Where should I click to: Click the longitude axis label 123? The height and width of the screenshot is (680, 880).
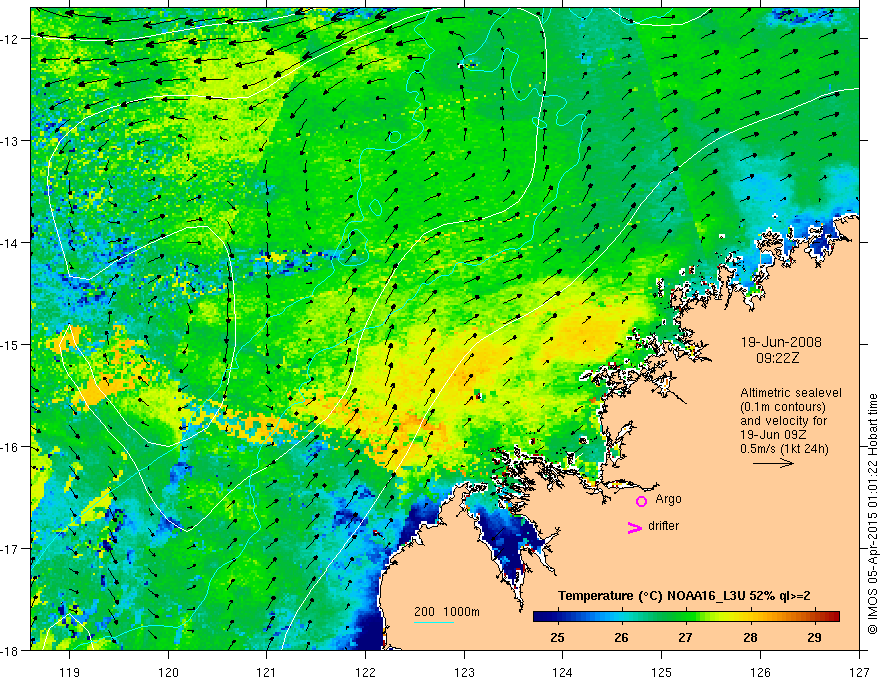[464, 672]
